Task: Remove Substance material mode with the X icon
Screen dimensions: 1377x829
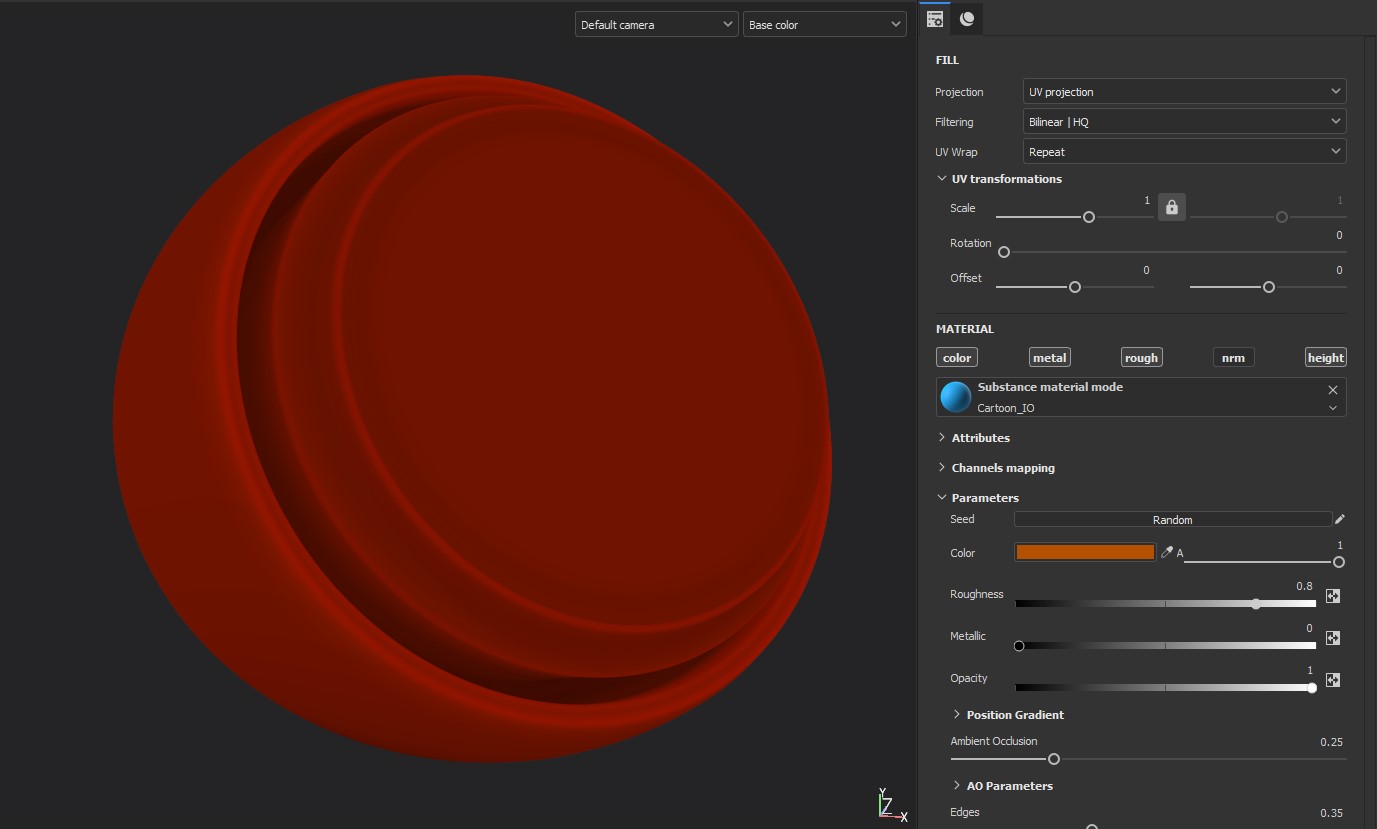Action: tap(1333, 390)
